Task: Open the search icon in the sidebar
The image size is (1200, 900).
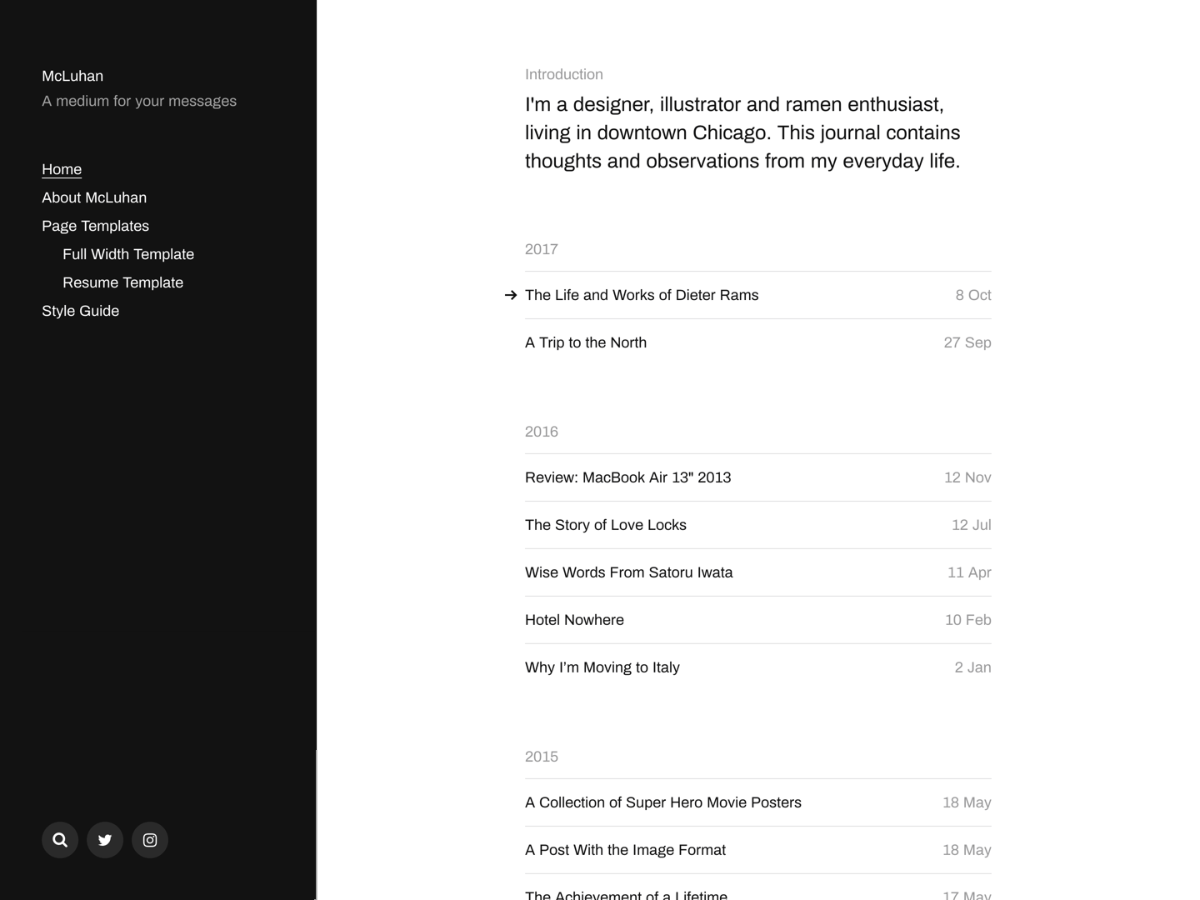Action: click(60, 840)
